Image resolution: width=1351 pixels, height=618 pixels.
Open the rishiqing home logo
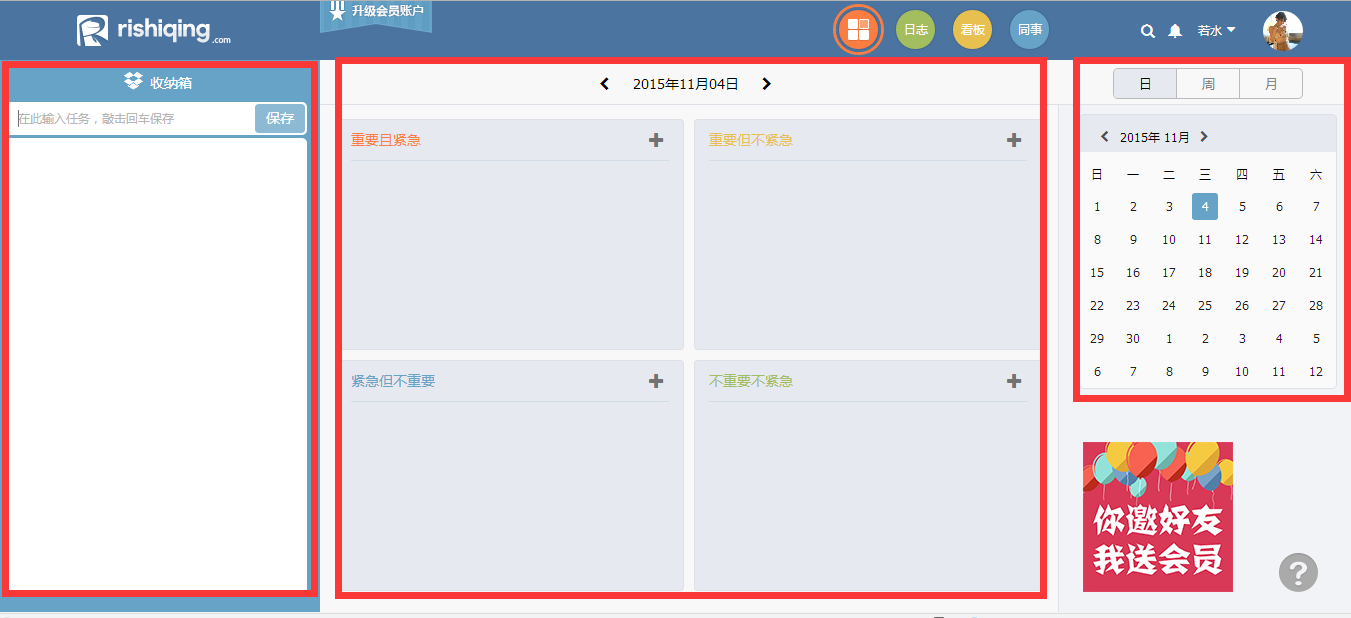tap(150, 29)
